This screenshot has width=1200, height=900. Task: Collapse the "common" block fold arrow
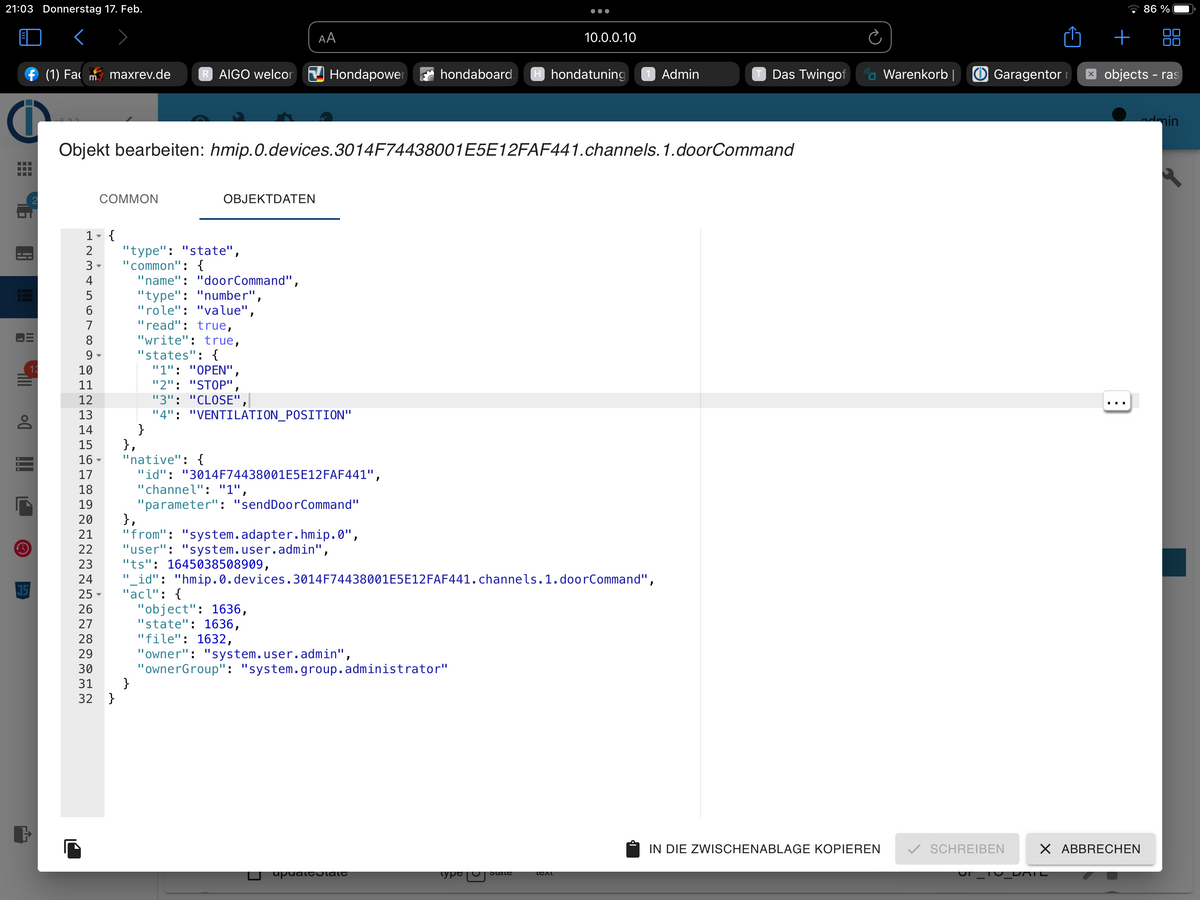pos(99,266)
